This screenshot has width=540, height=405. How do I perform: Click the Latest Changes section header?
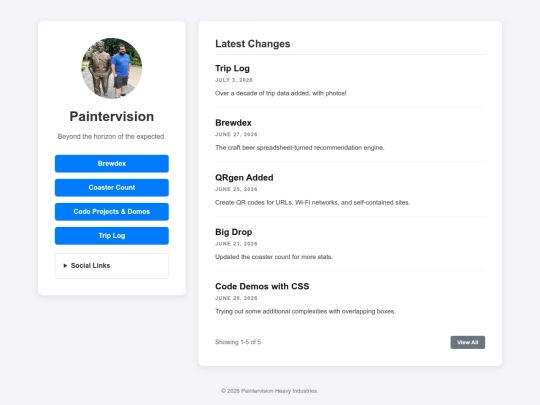252,44
